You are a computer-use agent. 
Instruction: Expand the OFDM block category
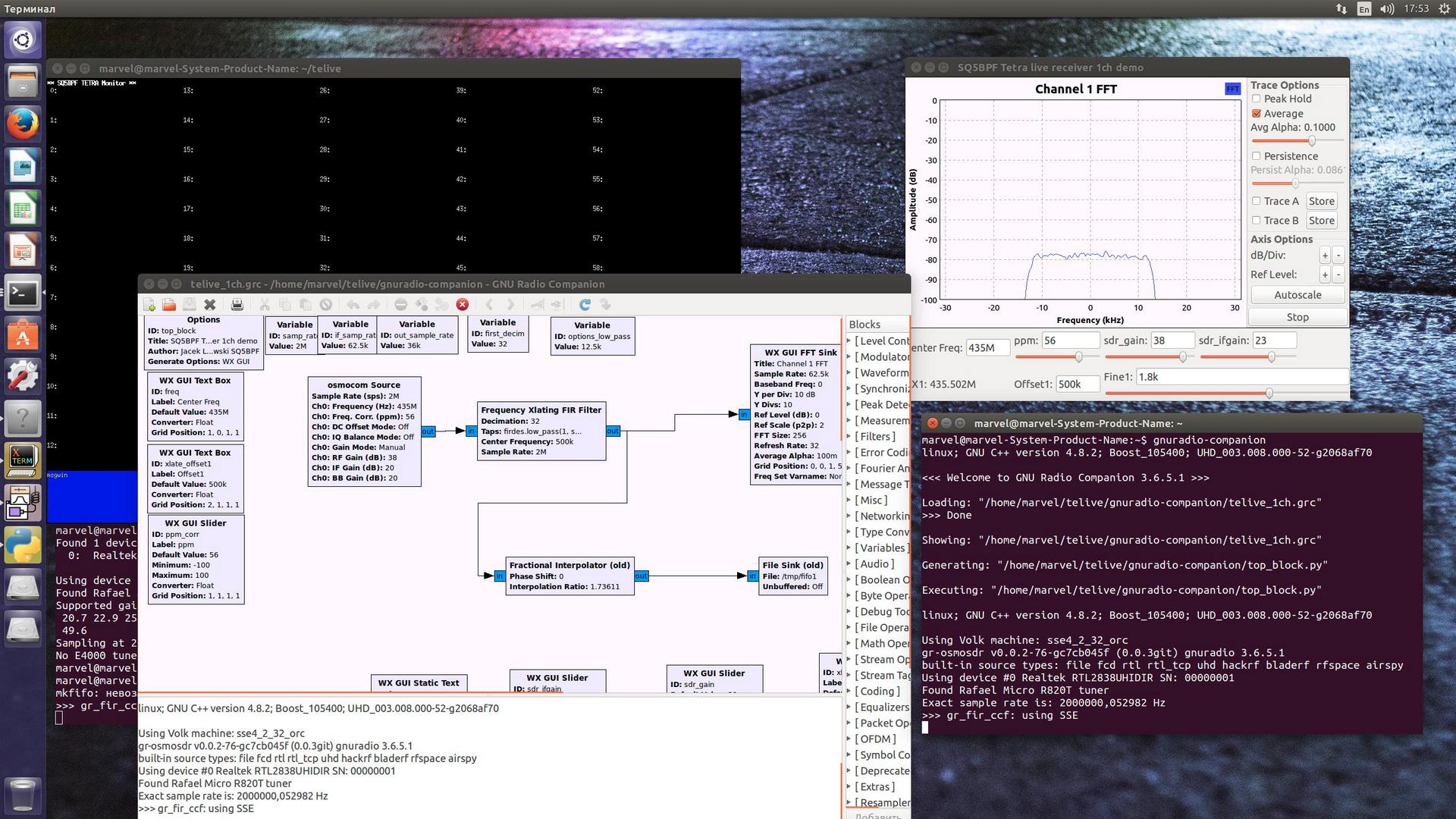(849, 739)
